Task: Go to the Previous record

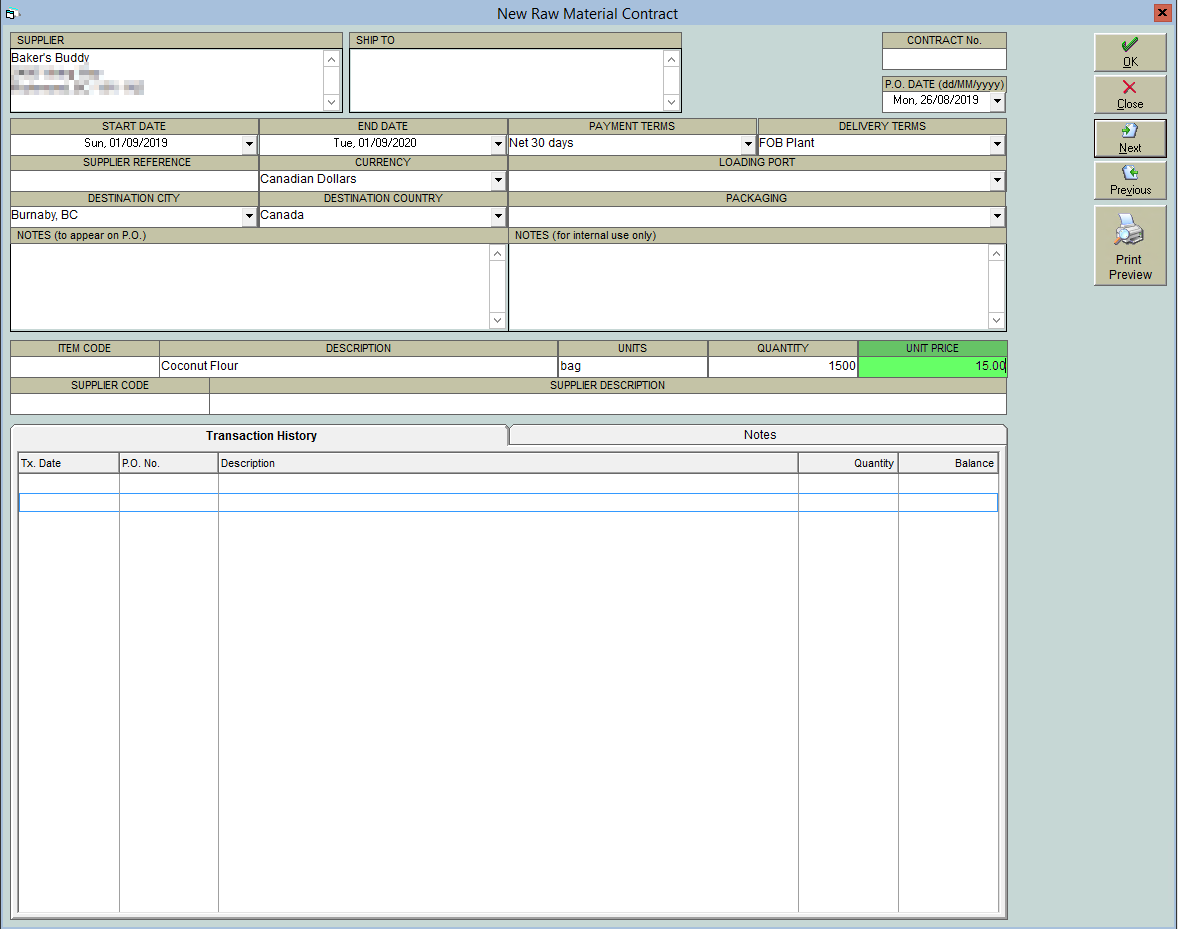Action: 1130,180
